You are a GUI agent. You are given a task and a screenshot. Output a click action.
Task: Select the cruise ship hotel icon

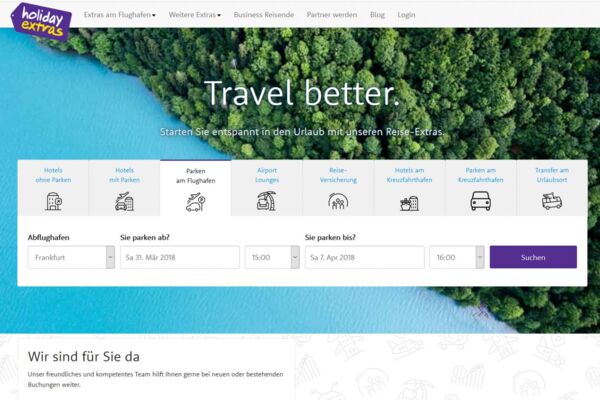pyautogui.click(x=409, y=203)
